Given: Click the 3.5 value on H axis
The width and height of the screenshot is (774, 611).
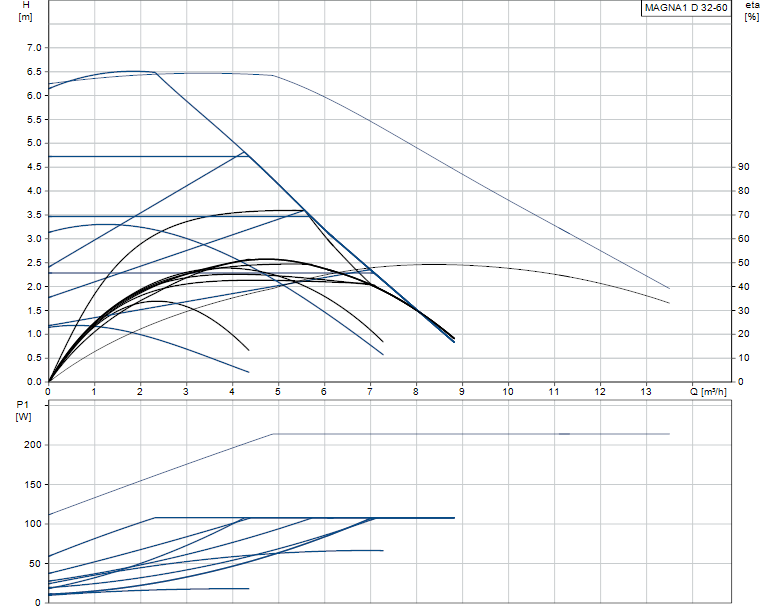Looking at the screenshot, I should pyautogui.click(x=34, y=215).
